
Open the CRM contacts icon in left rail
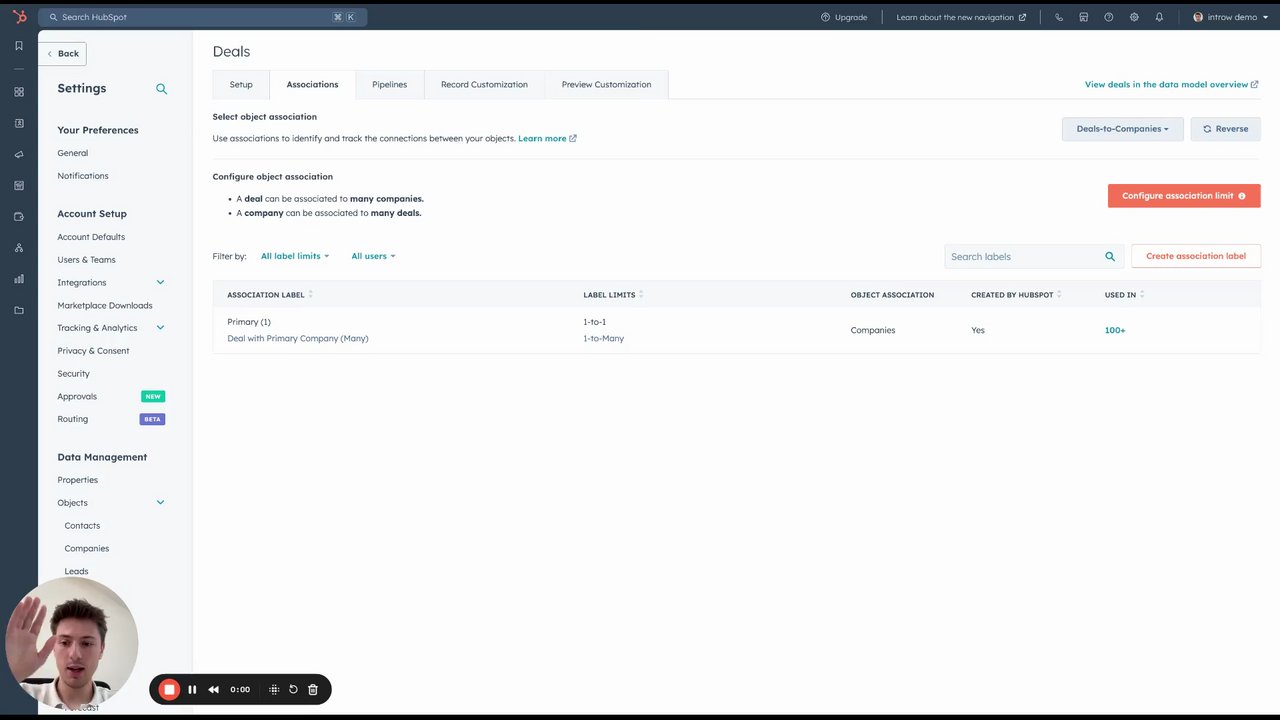pos(19,123)
